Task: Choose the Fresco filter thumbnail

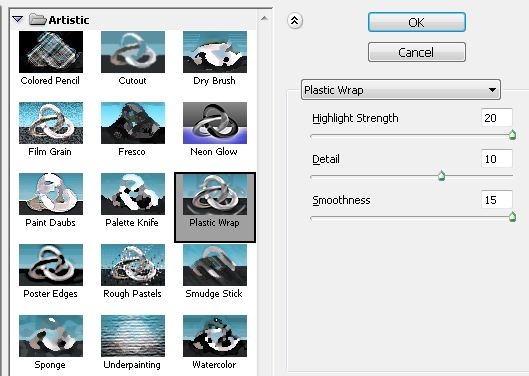Action: pos(133,123)
